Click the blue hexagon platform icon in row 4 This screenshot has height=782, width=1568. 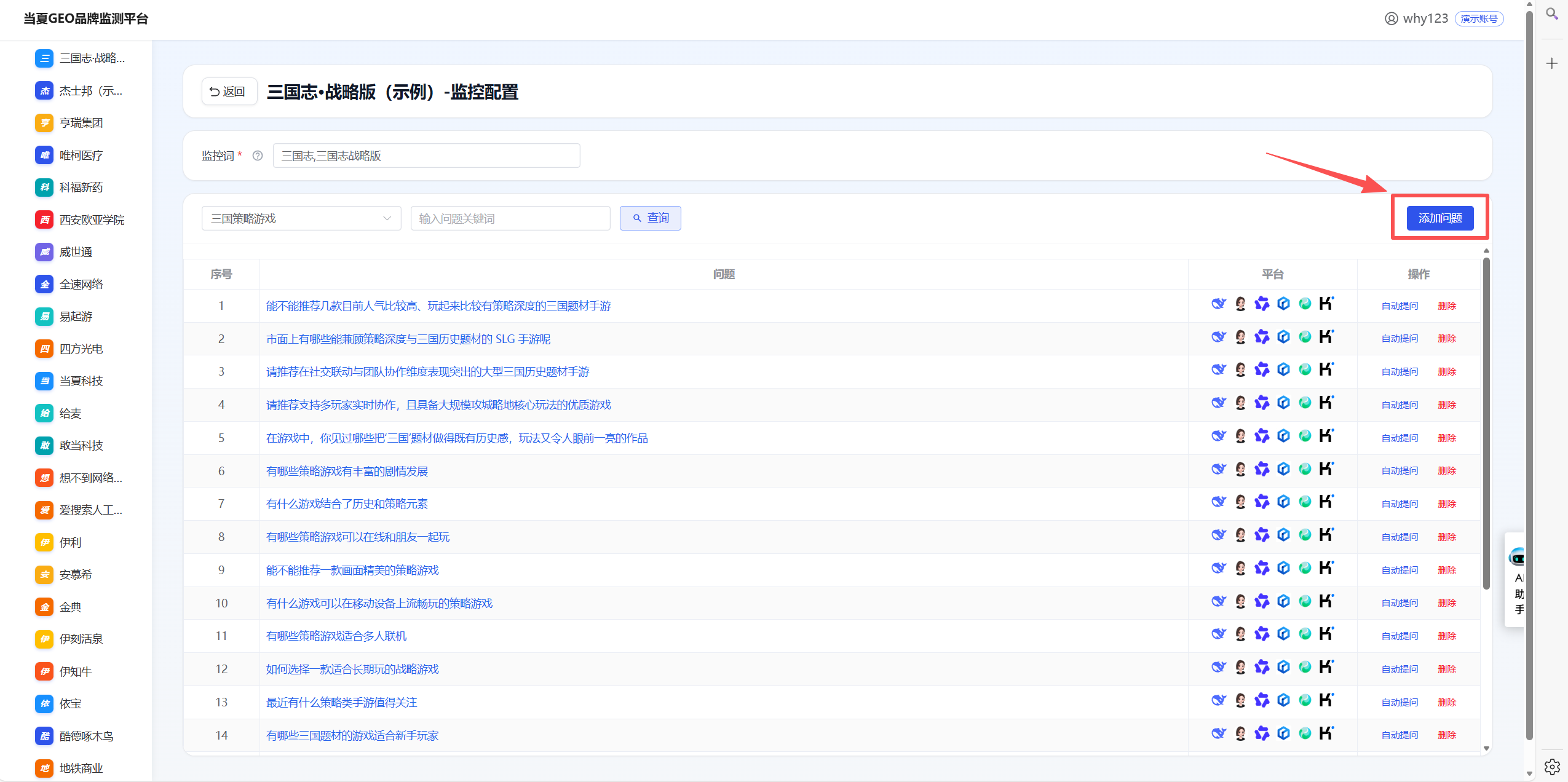click(x=1283, y=403)
